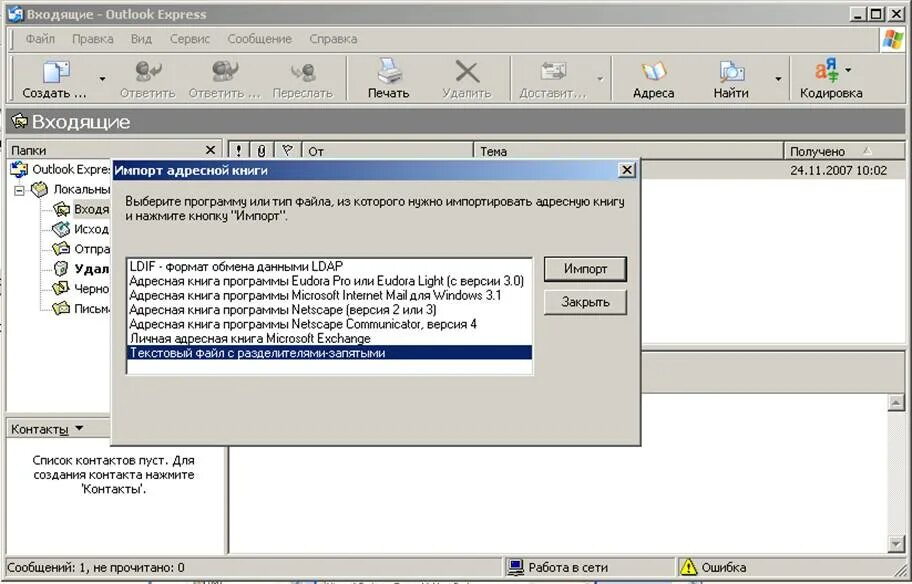This screenshot has width=912, height=584.
Task: Minimize the Outlook Express window
Action: (857, 14)
